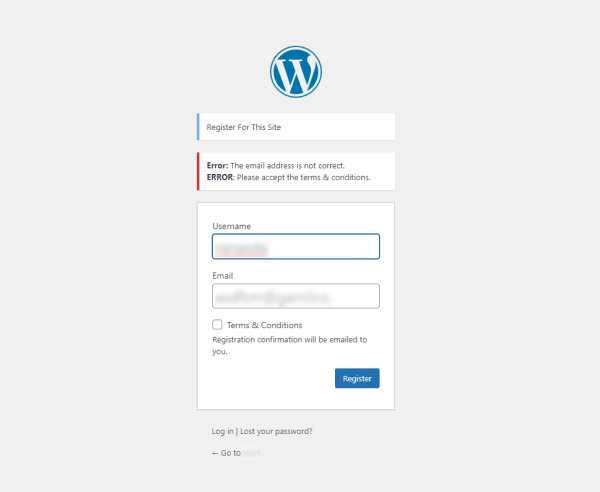Image resolution: width=600 pixels, height=492 pixels.
Task: Click the left arrow before Go to
Action: [x=215, y=453]
